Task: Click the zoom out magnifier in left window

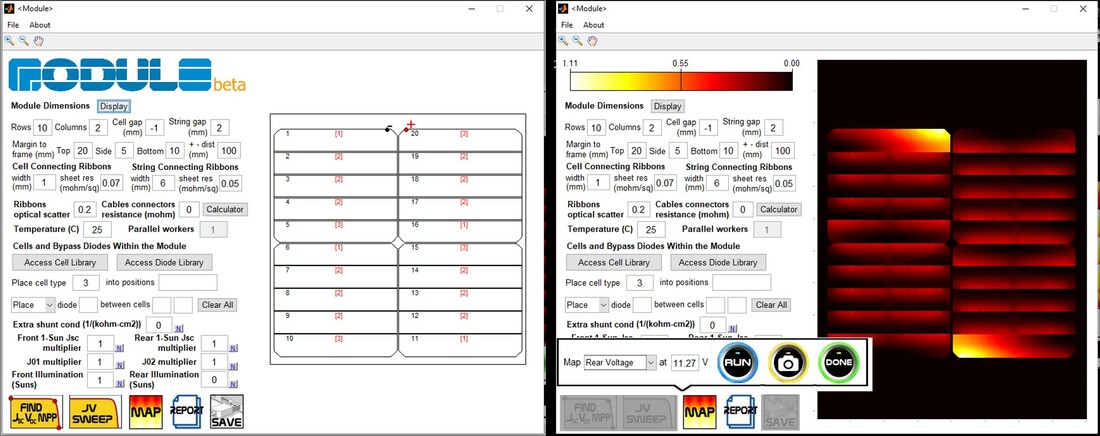Action: coord(23,41)
